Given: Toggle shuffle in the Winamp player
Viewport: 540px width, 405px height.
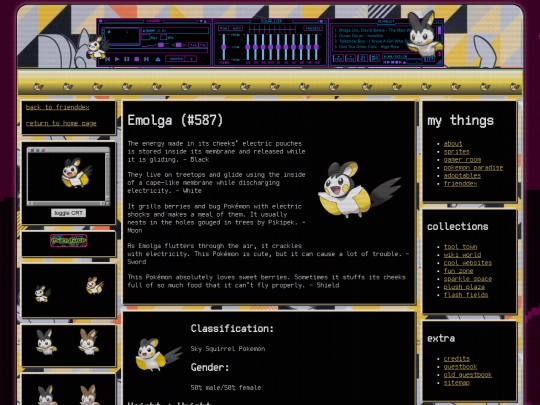Looking at the screenshot, I should [176, 59].
